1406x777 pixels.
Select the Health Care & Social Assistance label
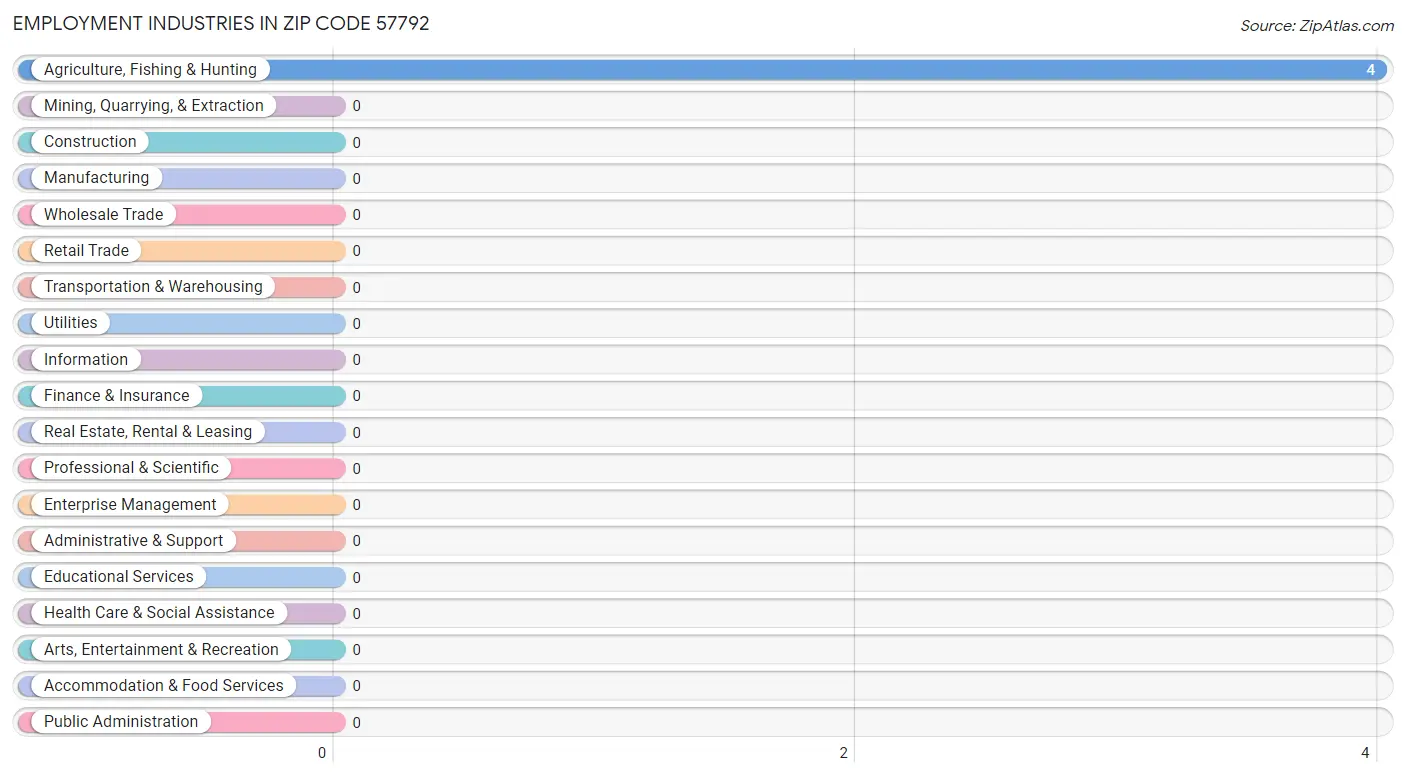(159, 613)
